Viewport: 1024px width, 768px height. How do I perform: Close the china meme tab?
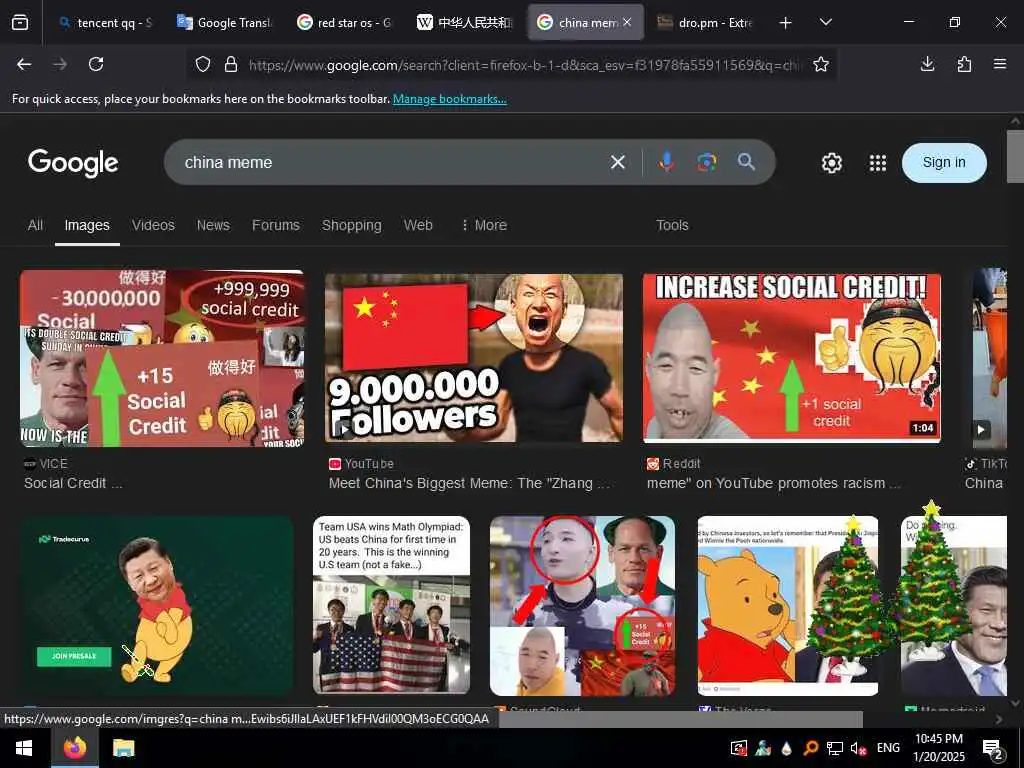pos(627,22)
